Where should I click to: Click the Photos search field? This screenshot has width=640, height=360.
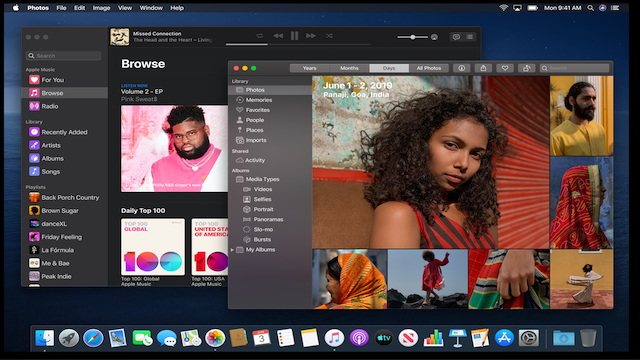tap(574, 68)
